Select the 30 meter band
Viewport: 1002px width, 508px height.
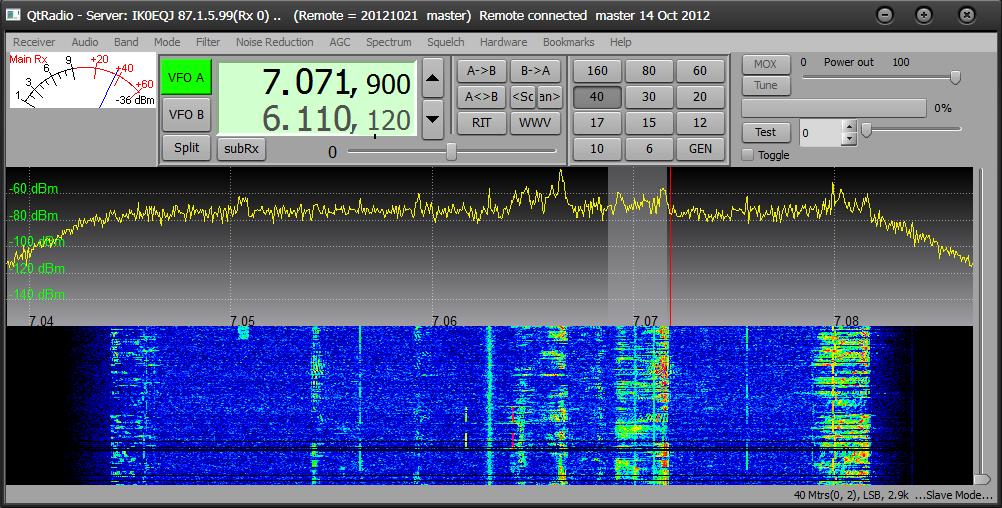click(649, 96)
